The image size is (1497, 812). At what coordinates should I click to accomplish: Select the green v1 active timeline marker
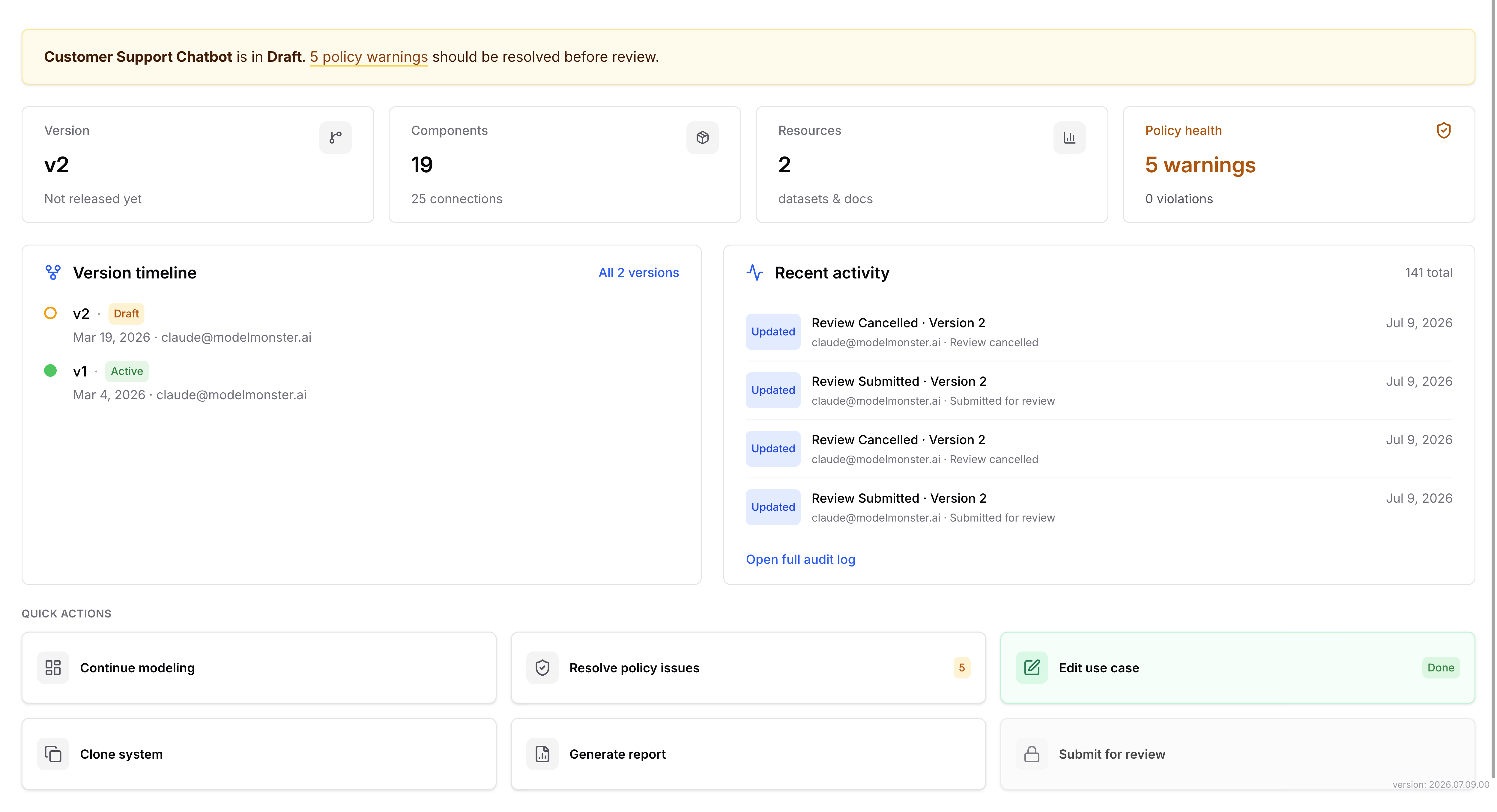coord(51,370)
